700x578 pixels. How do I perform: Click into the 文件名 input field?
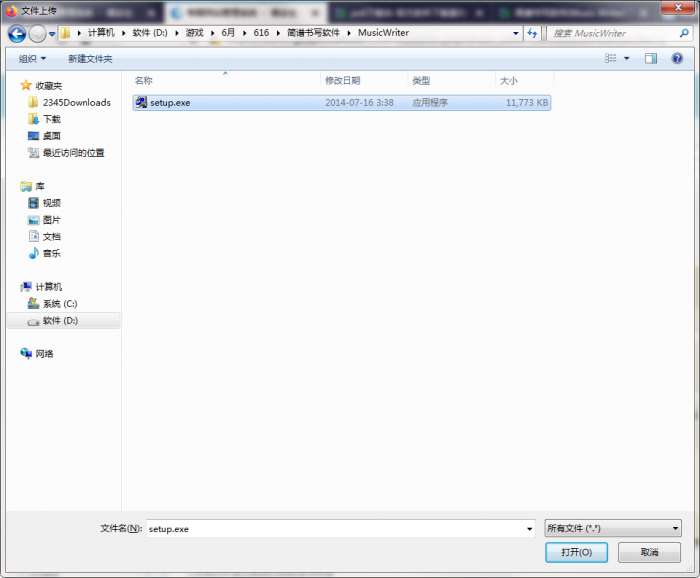336,529
